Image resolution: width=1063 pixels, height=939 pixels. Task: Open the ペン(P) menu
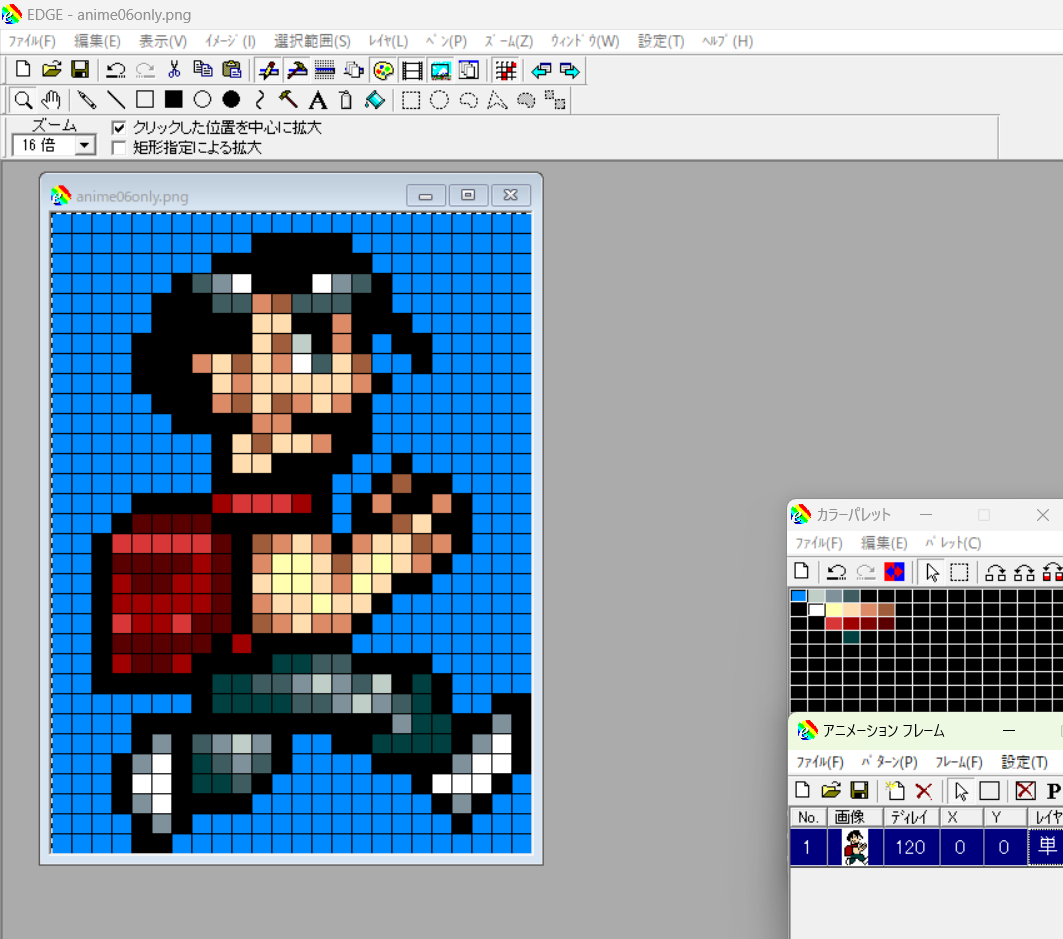pos(446,41)
